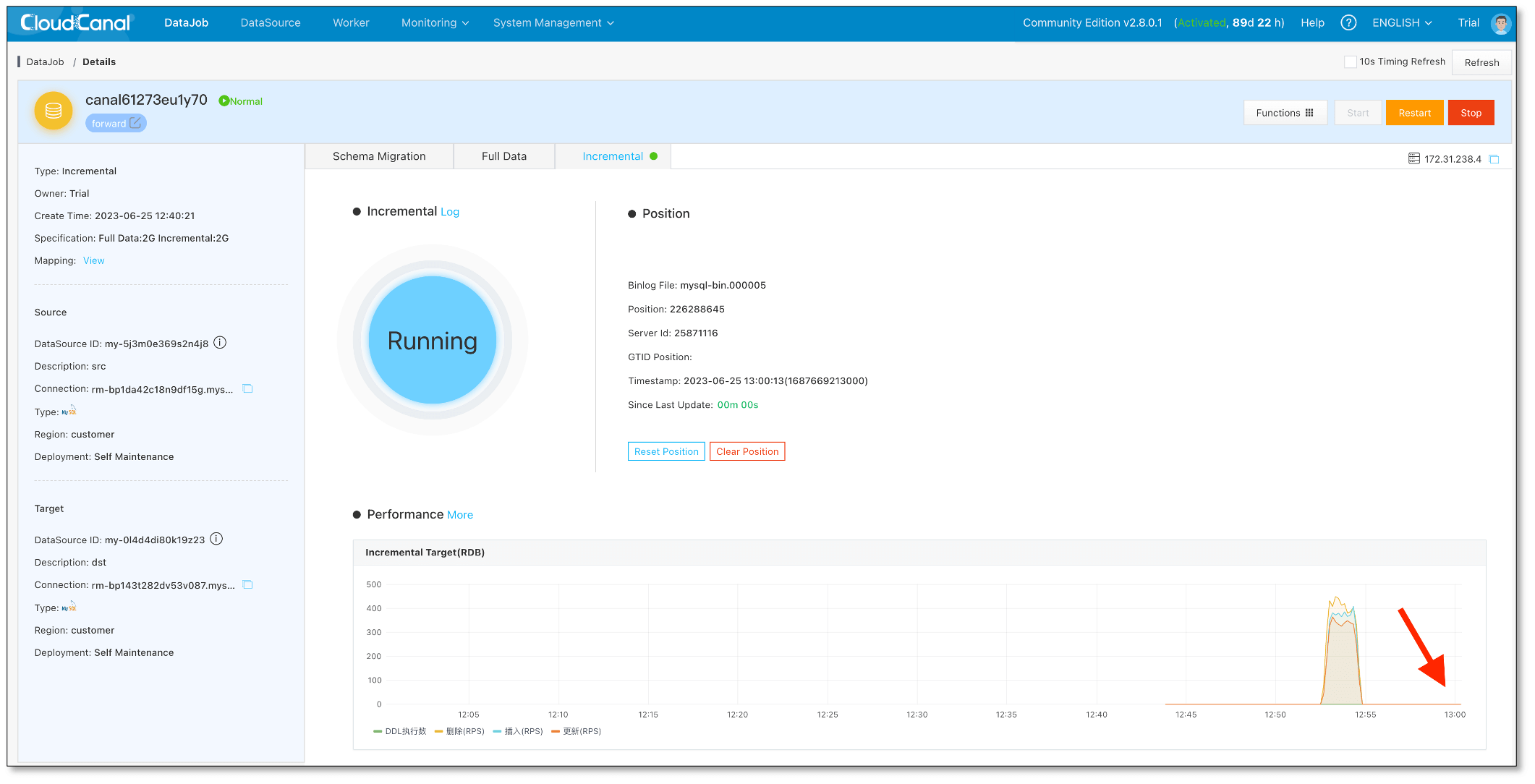Toggle the insert (RPS) legend series

coord(518,731)
